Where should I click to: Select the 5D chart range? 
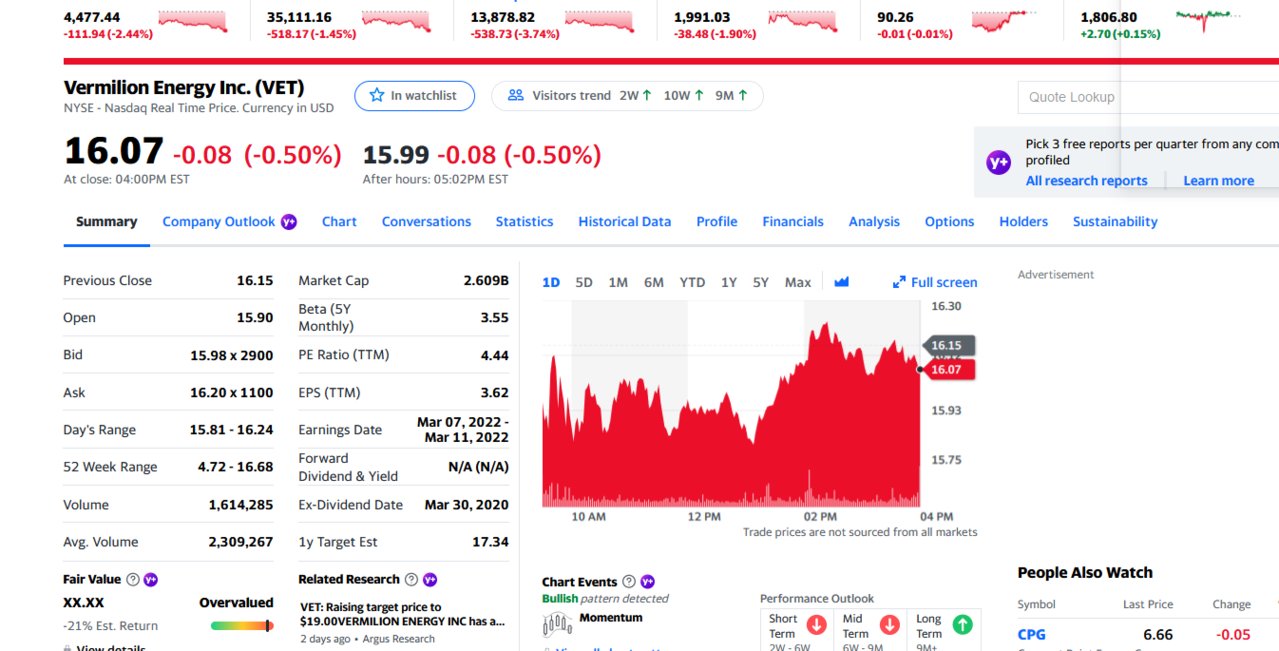(584, 282)
